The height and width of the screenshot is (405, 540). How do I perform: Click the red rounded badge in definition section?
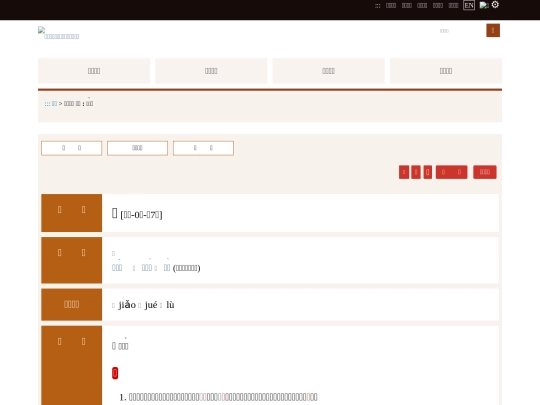[115, 373]
